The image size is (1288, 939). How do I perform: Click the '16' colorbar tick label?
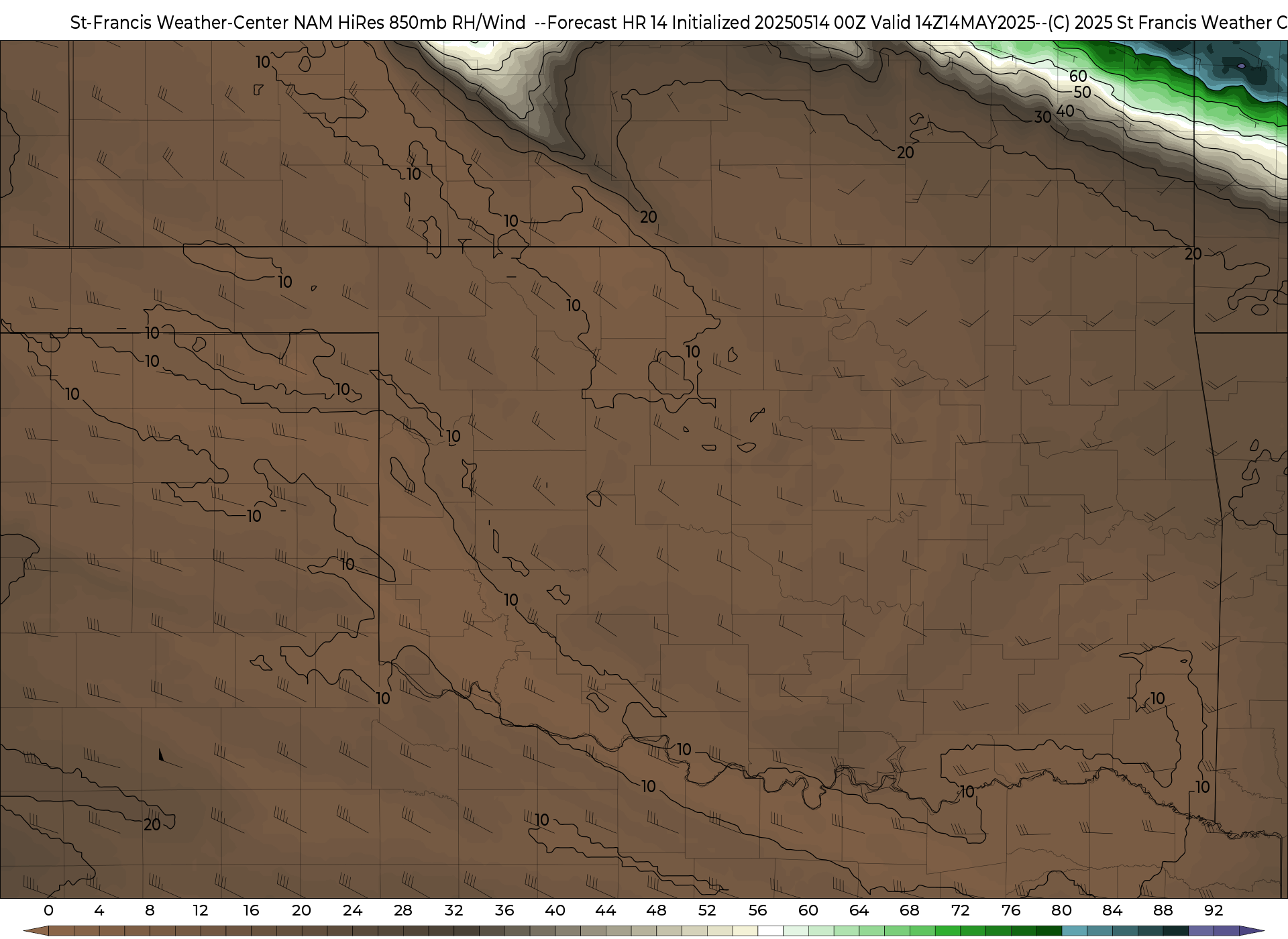[251, 910]
